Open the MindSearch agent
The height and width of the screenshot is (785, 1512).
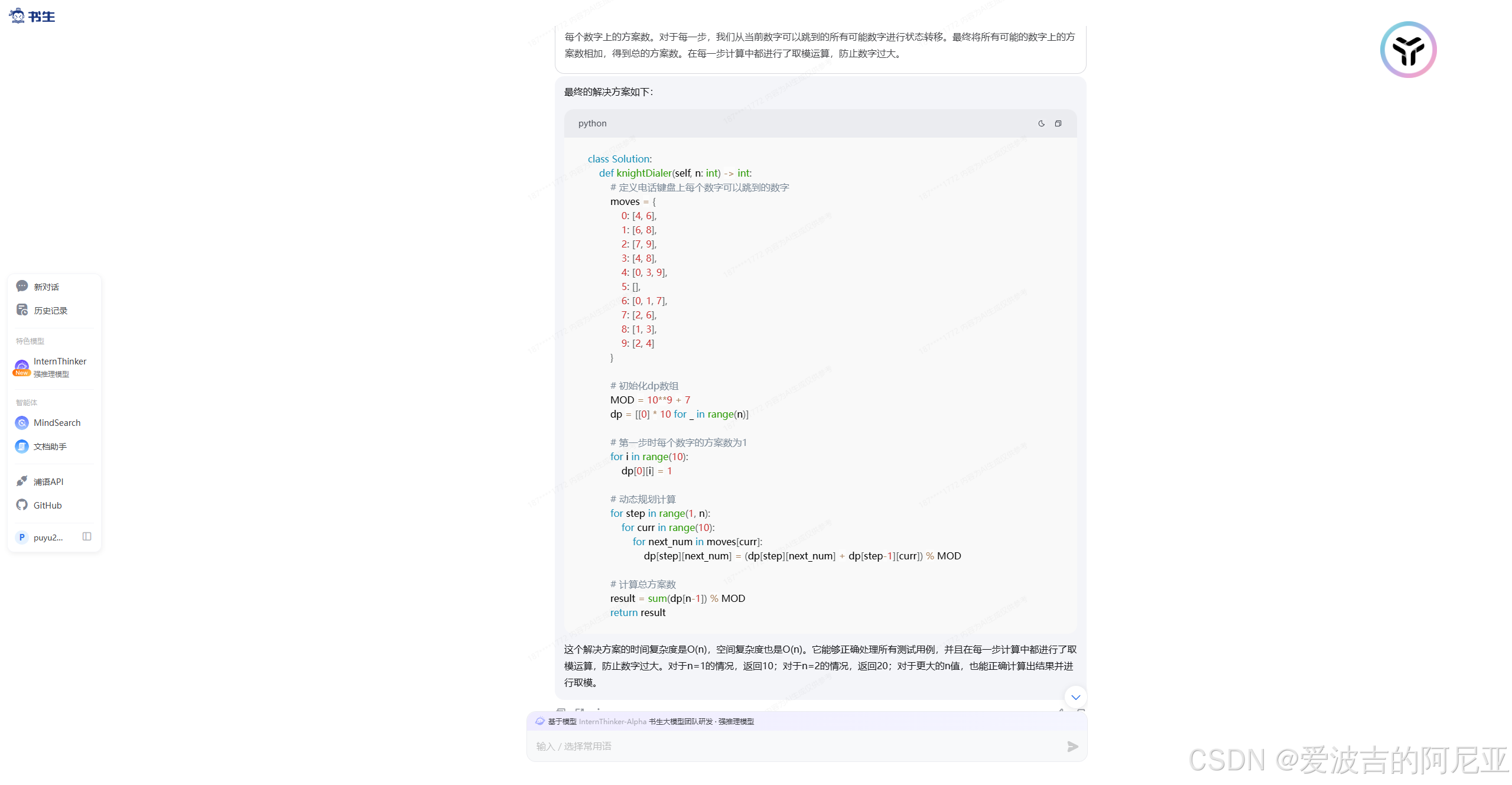tap(57, 423)
